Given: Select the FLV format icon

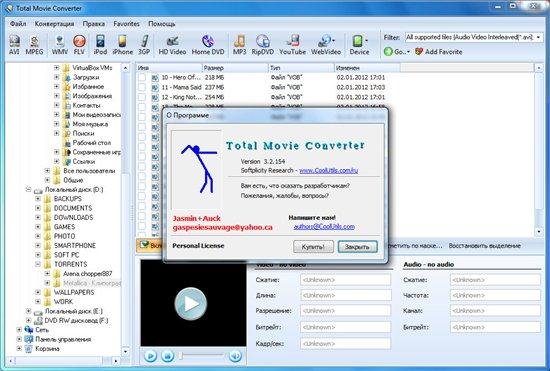Looking at the screenshot, I should click(79, 45).
